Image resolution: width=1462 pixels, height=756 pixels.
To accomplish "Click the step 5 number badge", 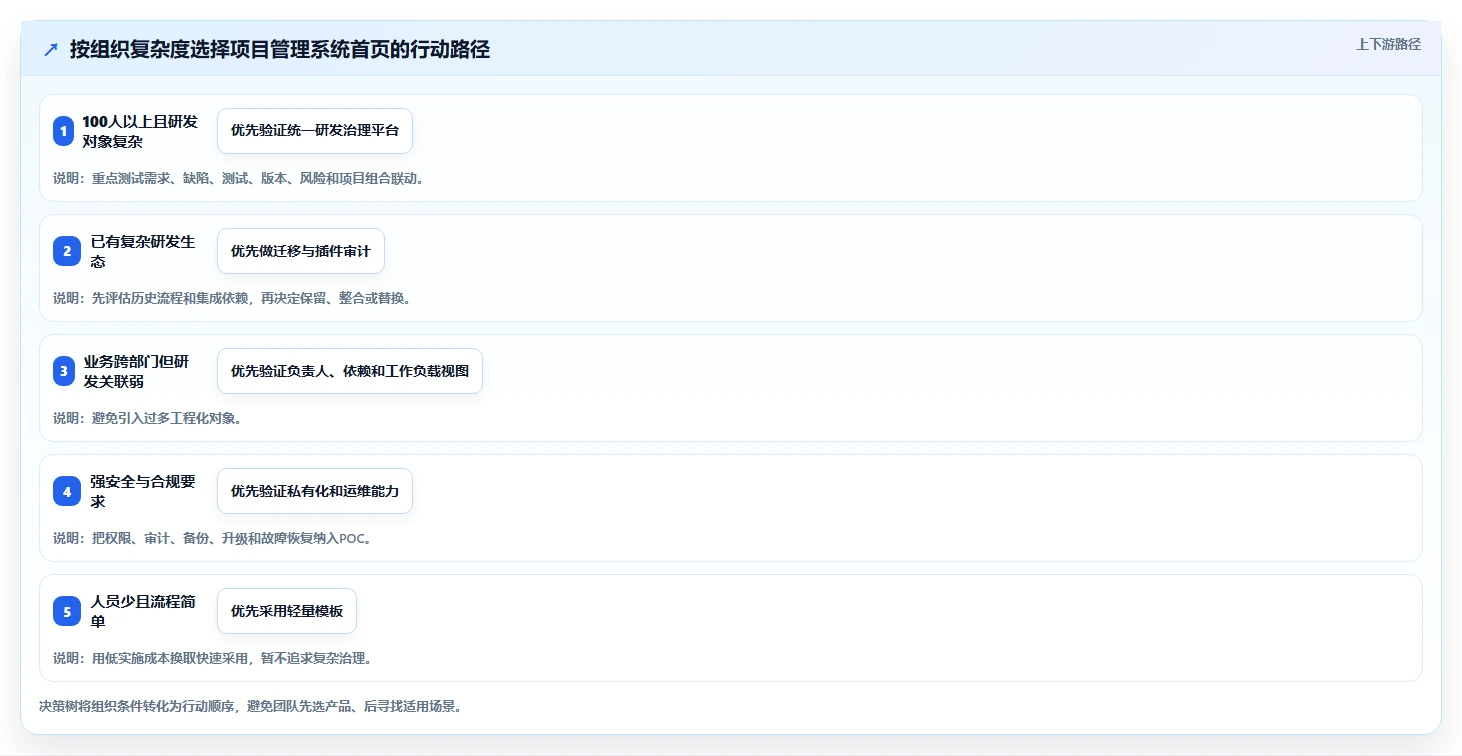I will (67, 611).
